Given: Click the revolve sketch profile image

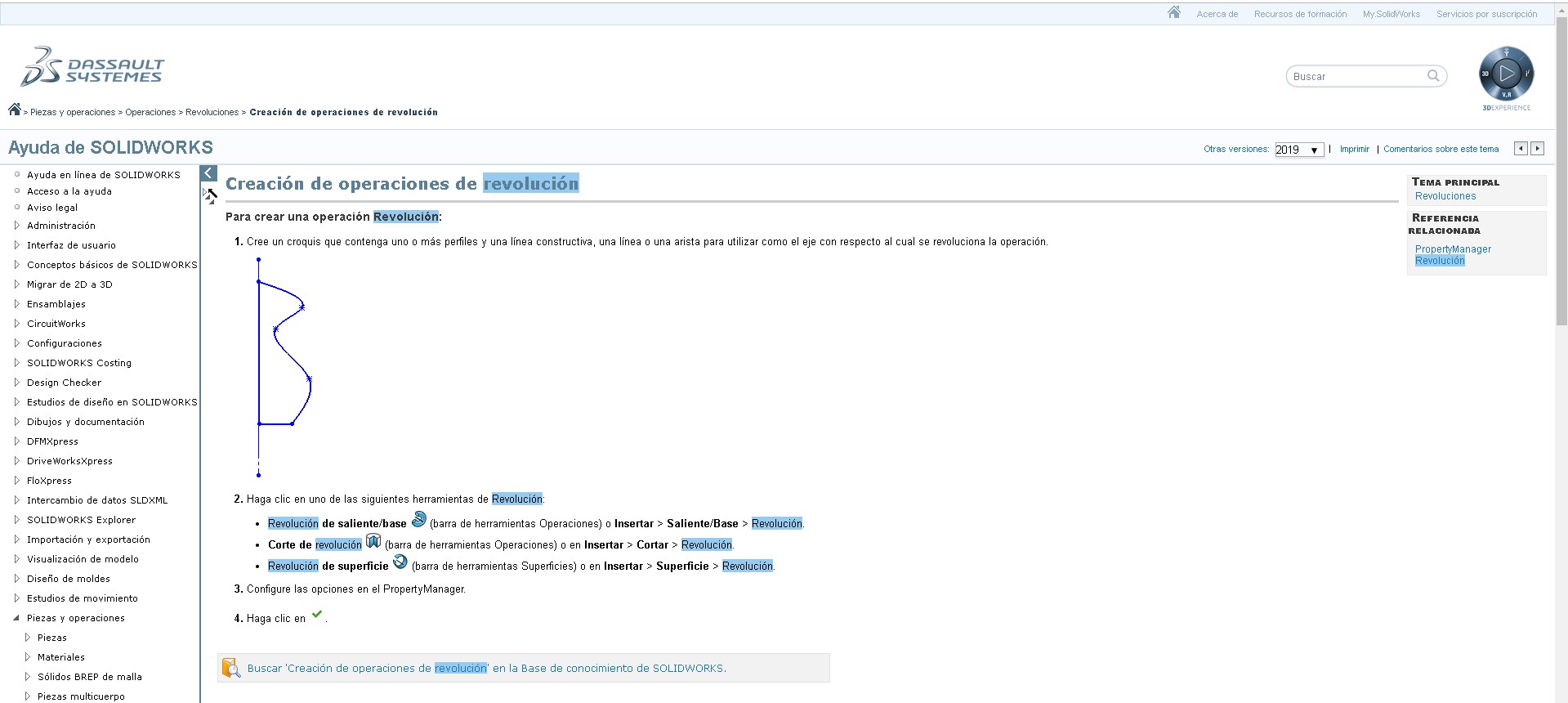Looking at the screenshot, I should click(x=284, y=367).
